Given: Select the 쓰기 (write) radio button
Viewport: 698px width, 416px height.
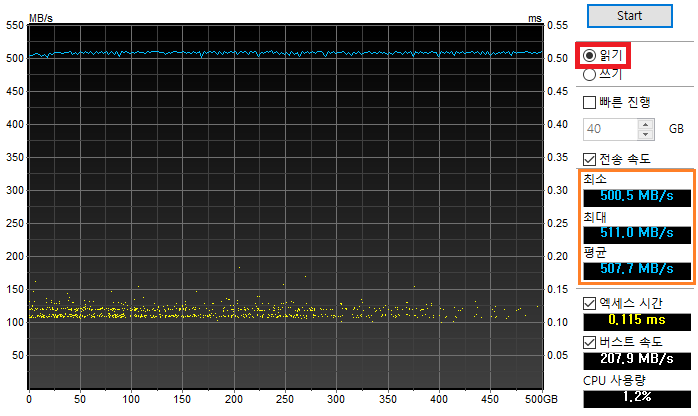Looking at the screenshot, I should point(589,75).
